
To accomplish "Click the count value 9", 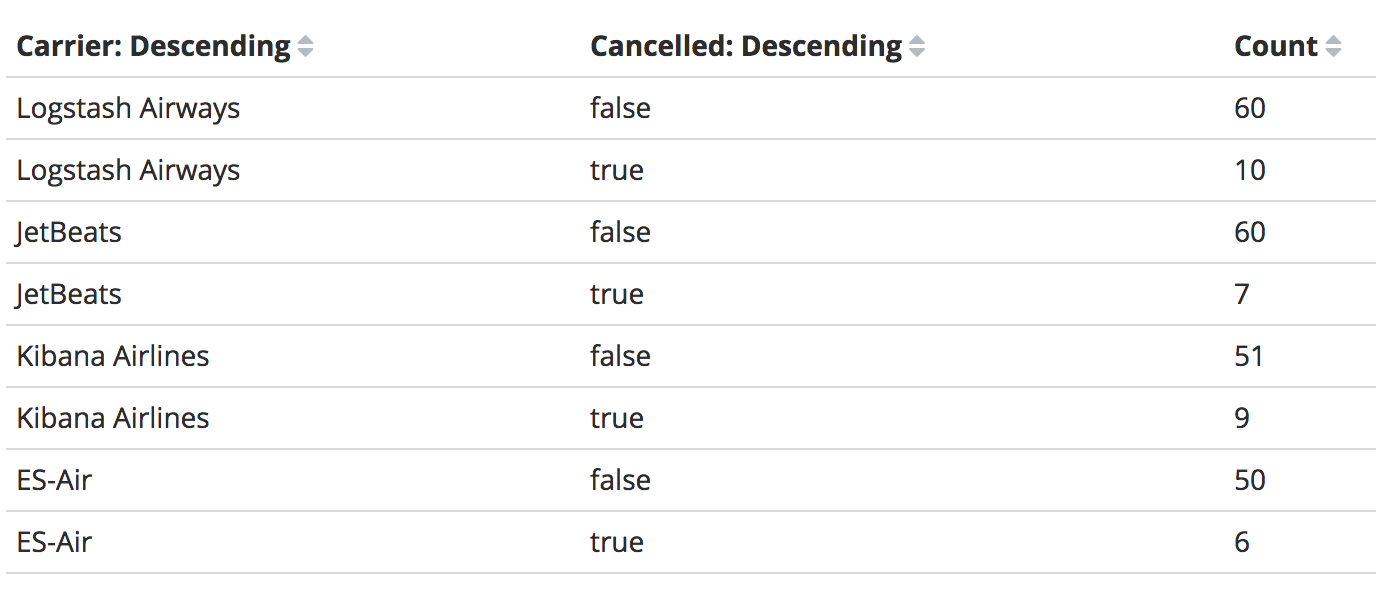I will (x=1242, y=418).
